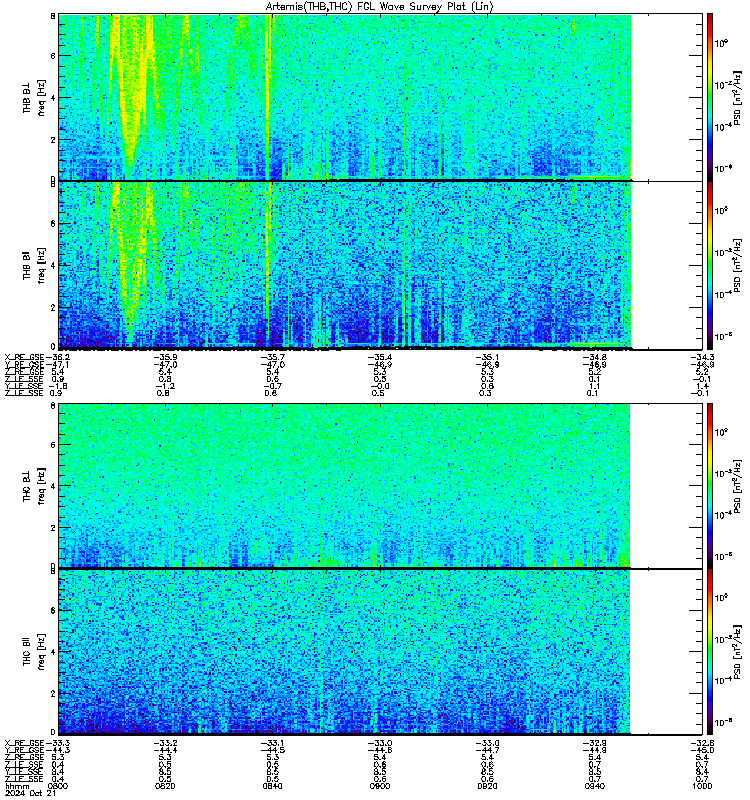Click the THC Y_RE_GSE value '-44.4'
Screen dimensions: 750x800
click(x=165, y=750)
